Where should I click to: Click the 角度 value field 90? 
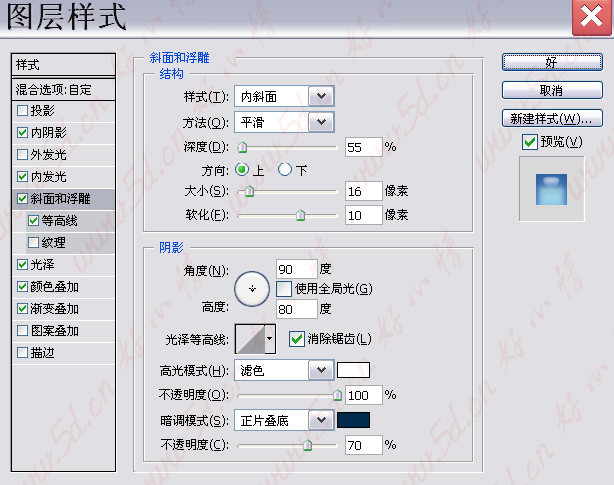click(x=296, y=269)
